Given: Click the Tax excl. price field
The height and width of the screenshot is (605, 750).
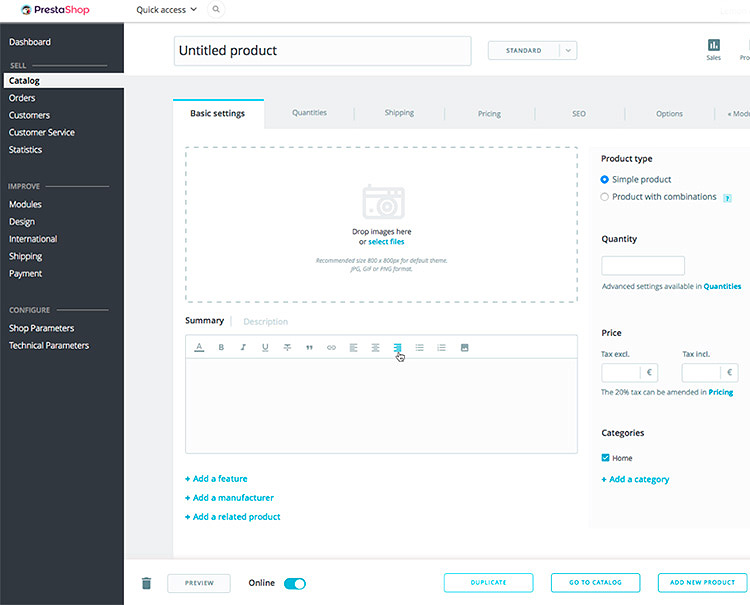Looking at the screenshot, I should click(629, 373).
